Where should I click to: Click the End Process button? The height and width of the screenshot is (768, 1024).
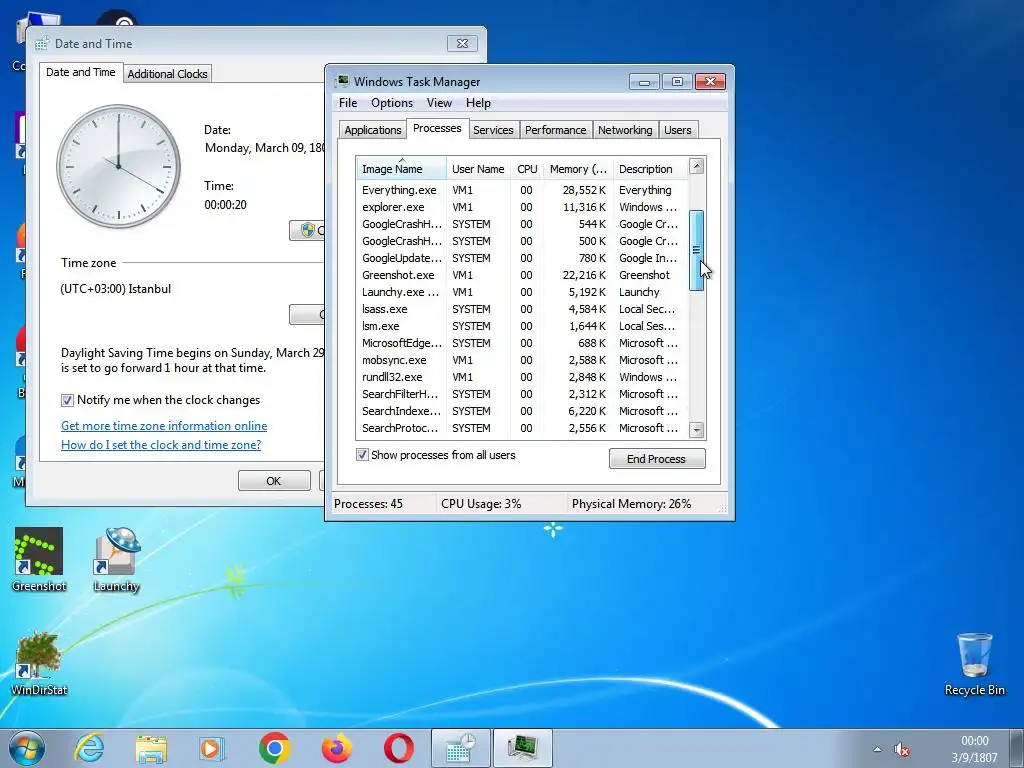coord(657,458)
